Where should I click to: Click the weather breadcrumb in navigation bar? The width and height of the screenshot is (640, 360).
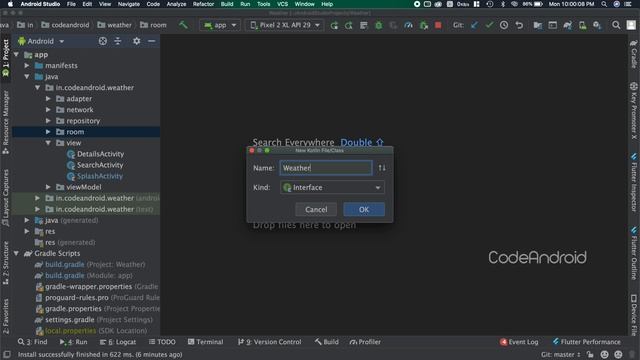[x=114, y=25]
